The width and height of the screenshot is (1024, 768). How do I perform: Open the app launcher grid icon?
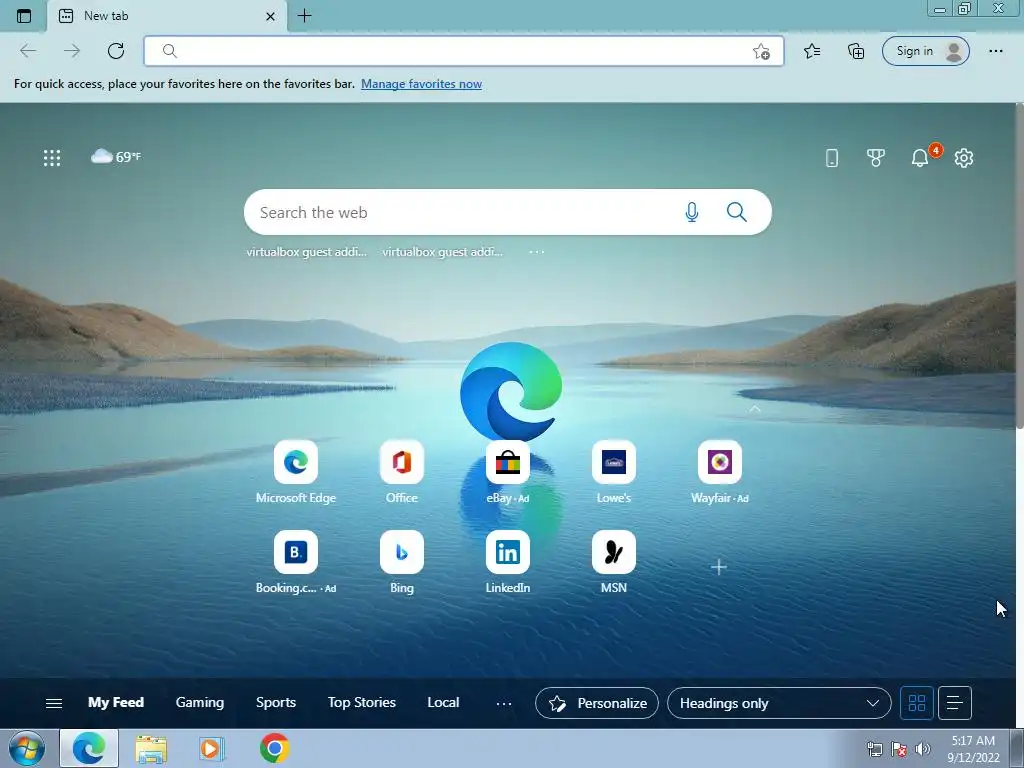tap(52, 157)
